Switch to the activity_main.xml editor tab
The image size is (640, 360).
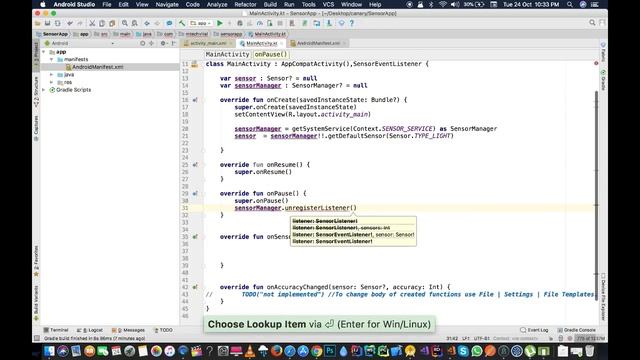click(208, 43)
